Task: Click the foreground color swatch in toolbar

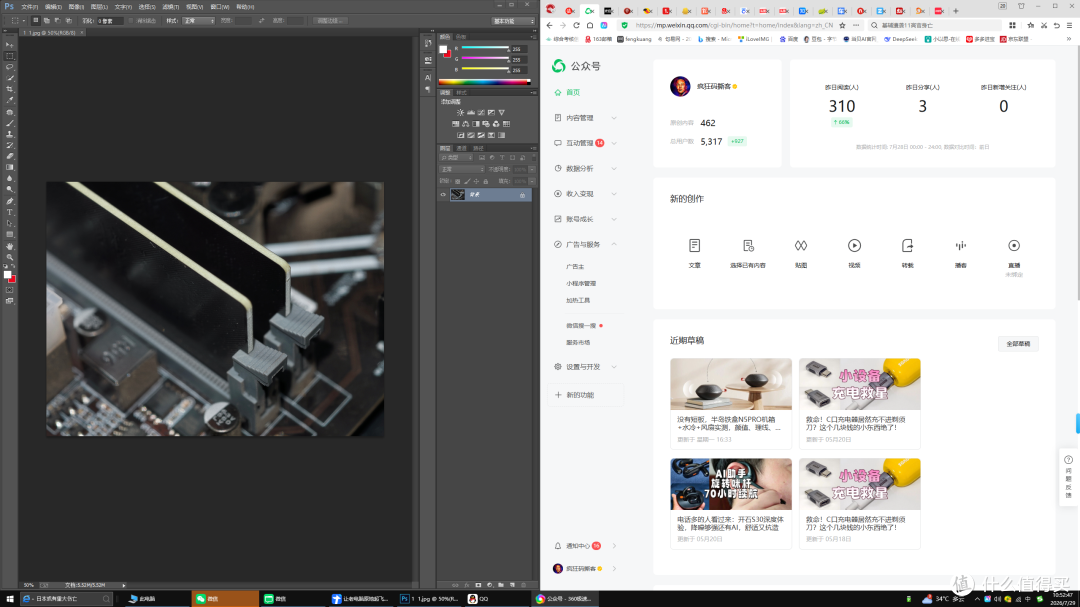Action: coord(8,275)
